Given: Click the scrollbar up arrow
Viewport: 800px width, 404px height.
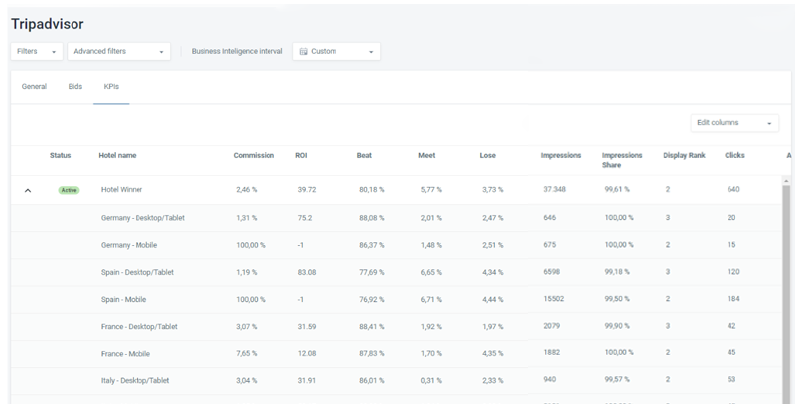Looking at the screenshot, I should [786, 181].
